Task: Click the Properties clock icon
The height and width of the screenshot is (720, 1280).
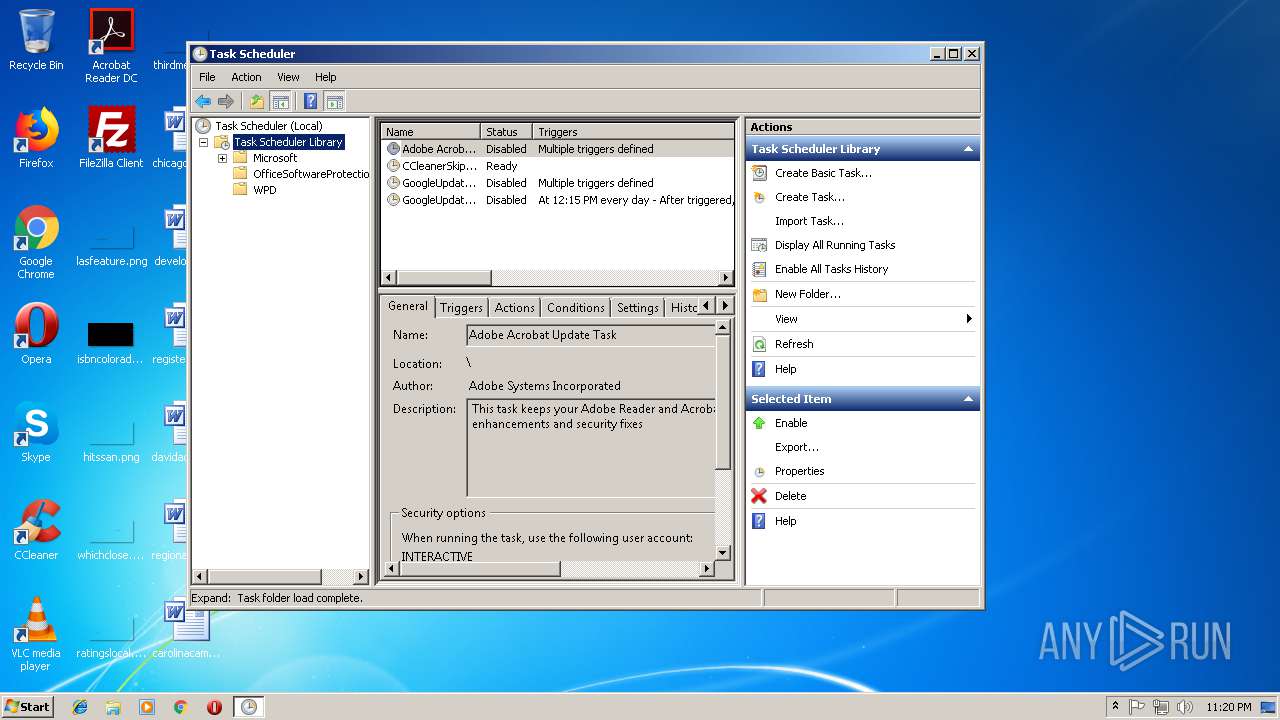Action: (759, 472)
